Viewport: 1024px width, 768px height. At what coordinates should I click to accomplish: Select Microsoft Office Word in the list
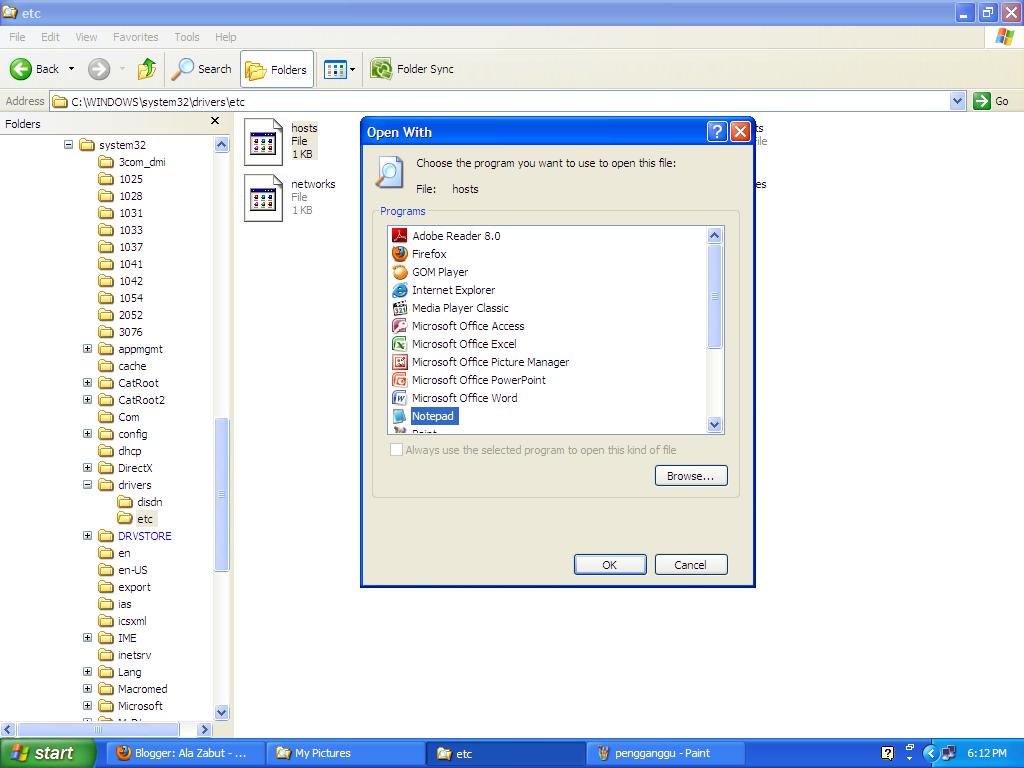(465, 397)
